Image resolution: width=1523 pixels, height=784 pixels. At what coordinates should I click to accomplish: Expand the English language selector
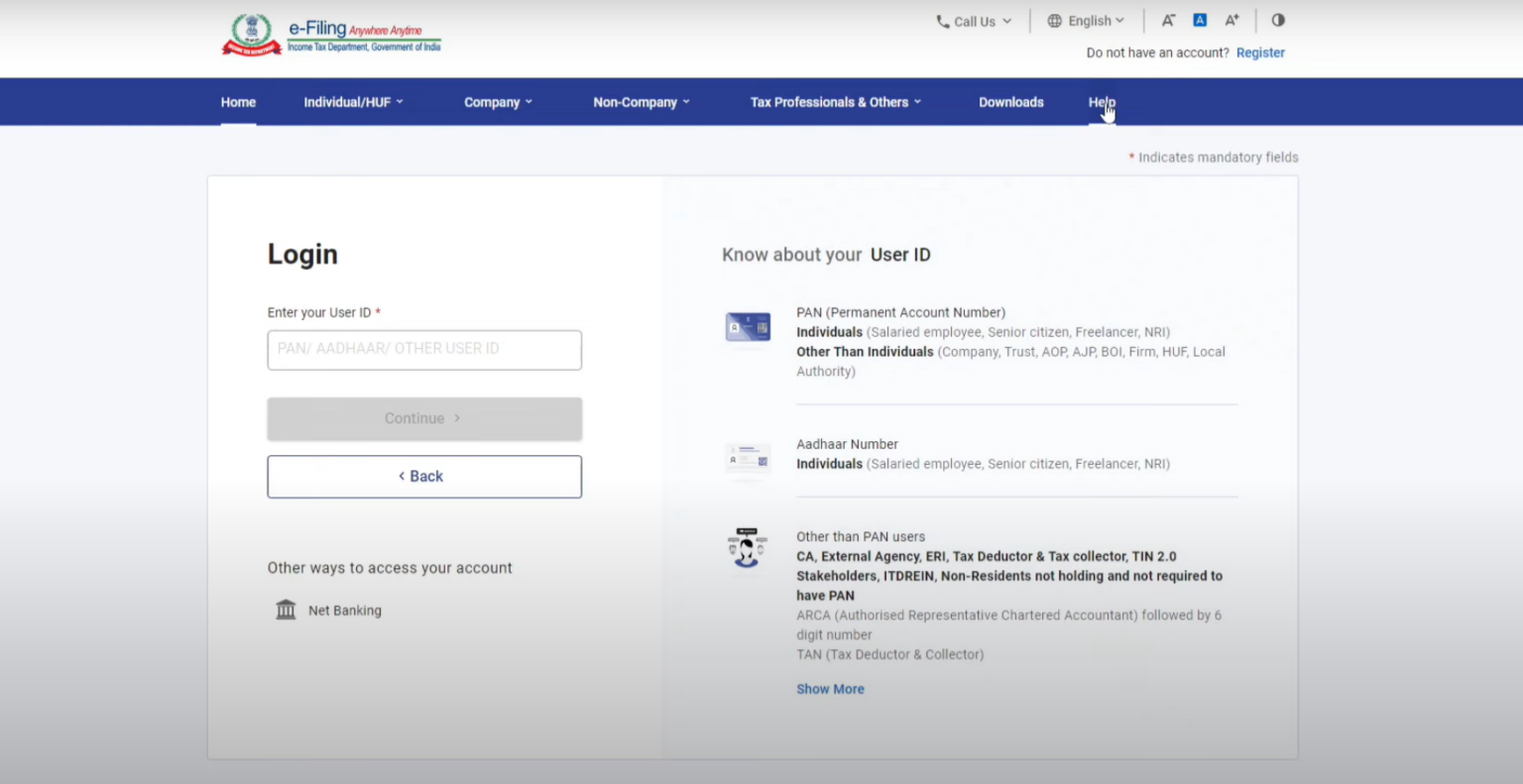click(1087, 20)
